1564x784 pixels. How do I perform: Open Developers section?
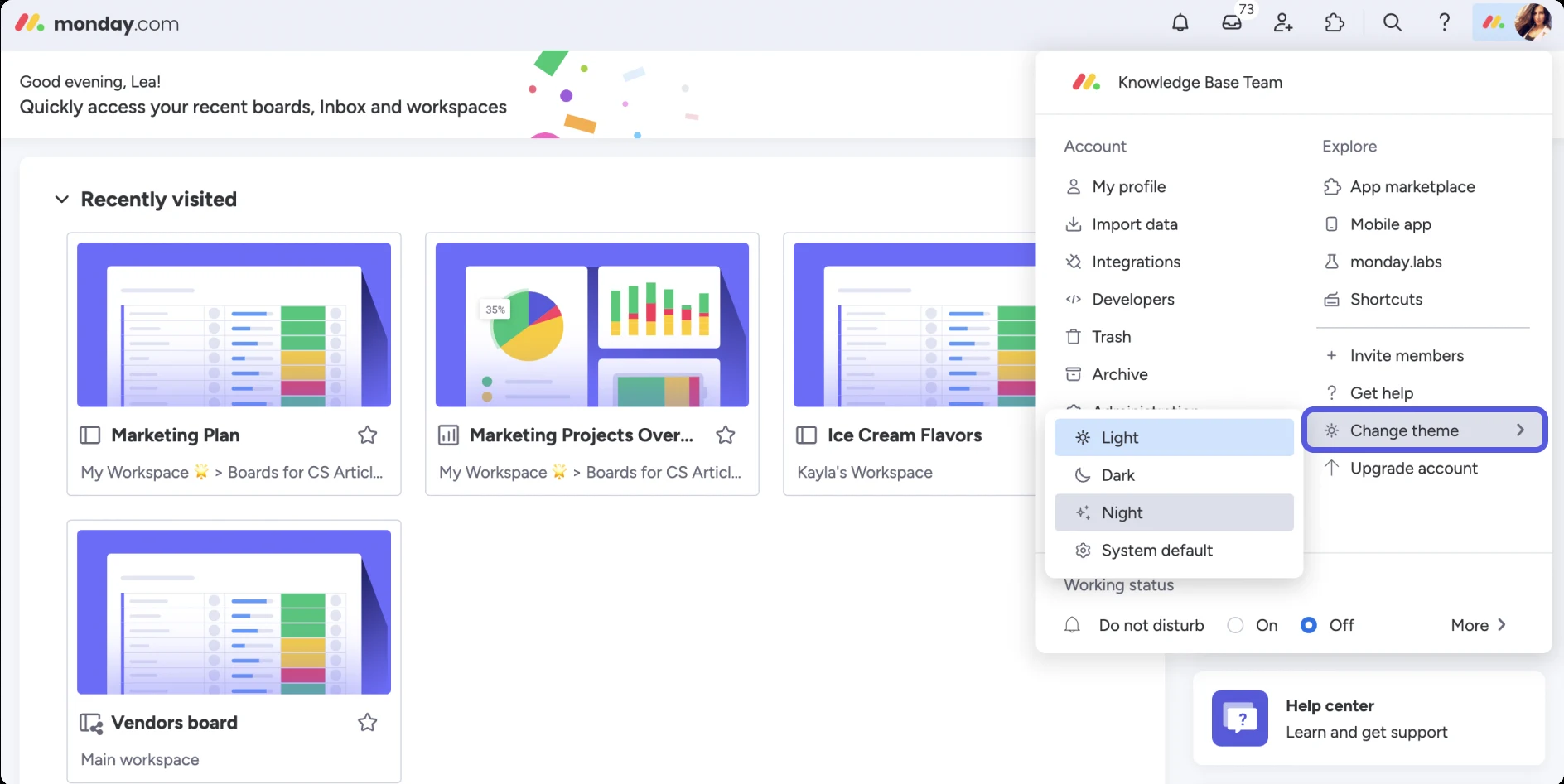click(1119, 299)
